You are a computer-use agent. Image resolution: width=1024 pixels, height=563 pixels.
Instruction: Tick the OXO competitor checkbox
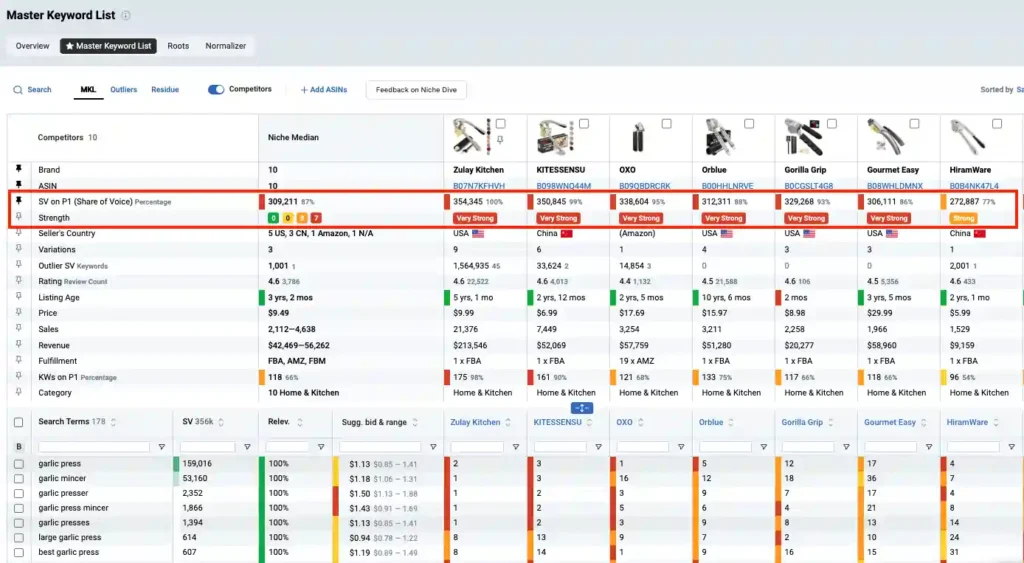(x=667, y=124)
